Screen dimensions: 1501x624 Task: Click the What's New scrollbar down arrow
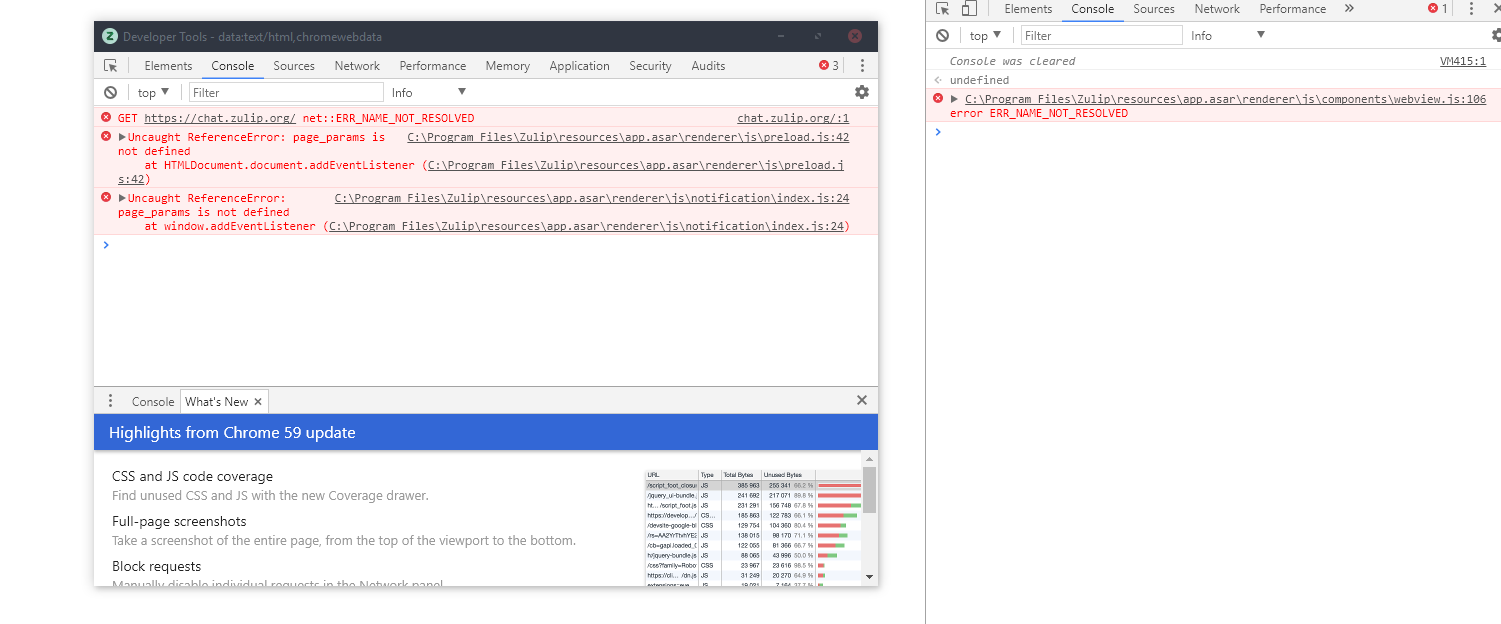pyautogui.click(x=869, y=577)
